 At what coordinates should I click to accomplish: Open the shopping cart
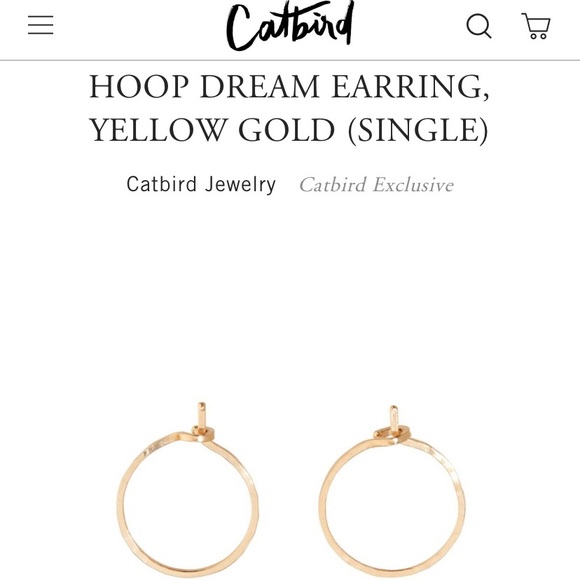click(536, 26)
